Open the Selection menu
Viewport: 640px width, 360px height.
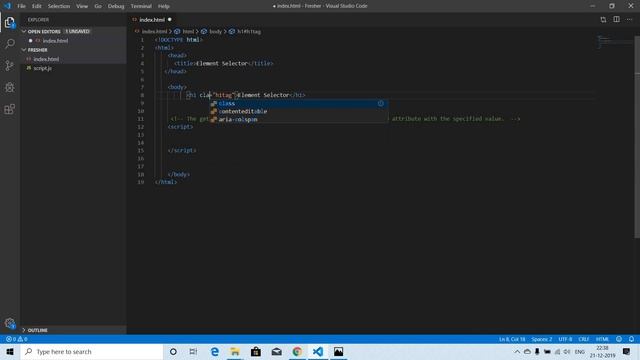tap(59, 6)
